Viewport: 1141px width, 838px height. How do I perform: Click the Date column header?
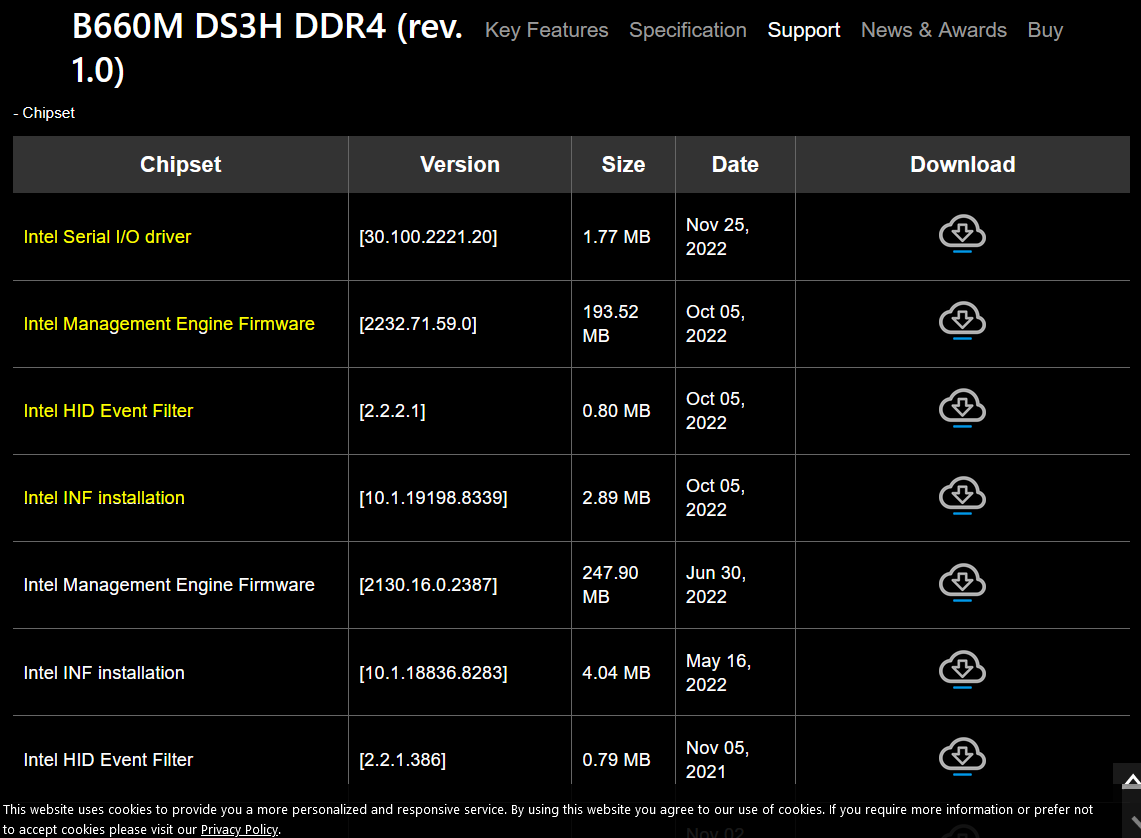point(735,164)
